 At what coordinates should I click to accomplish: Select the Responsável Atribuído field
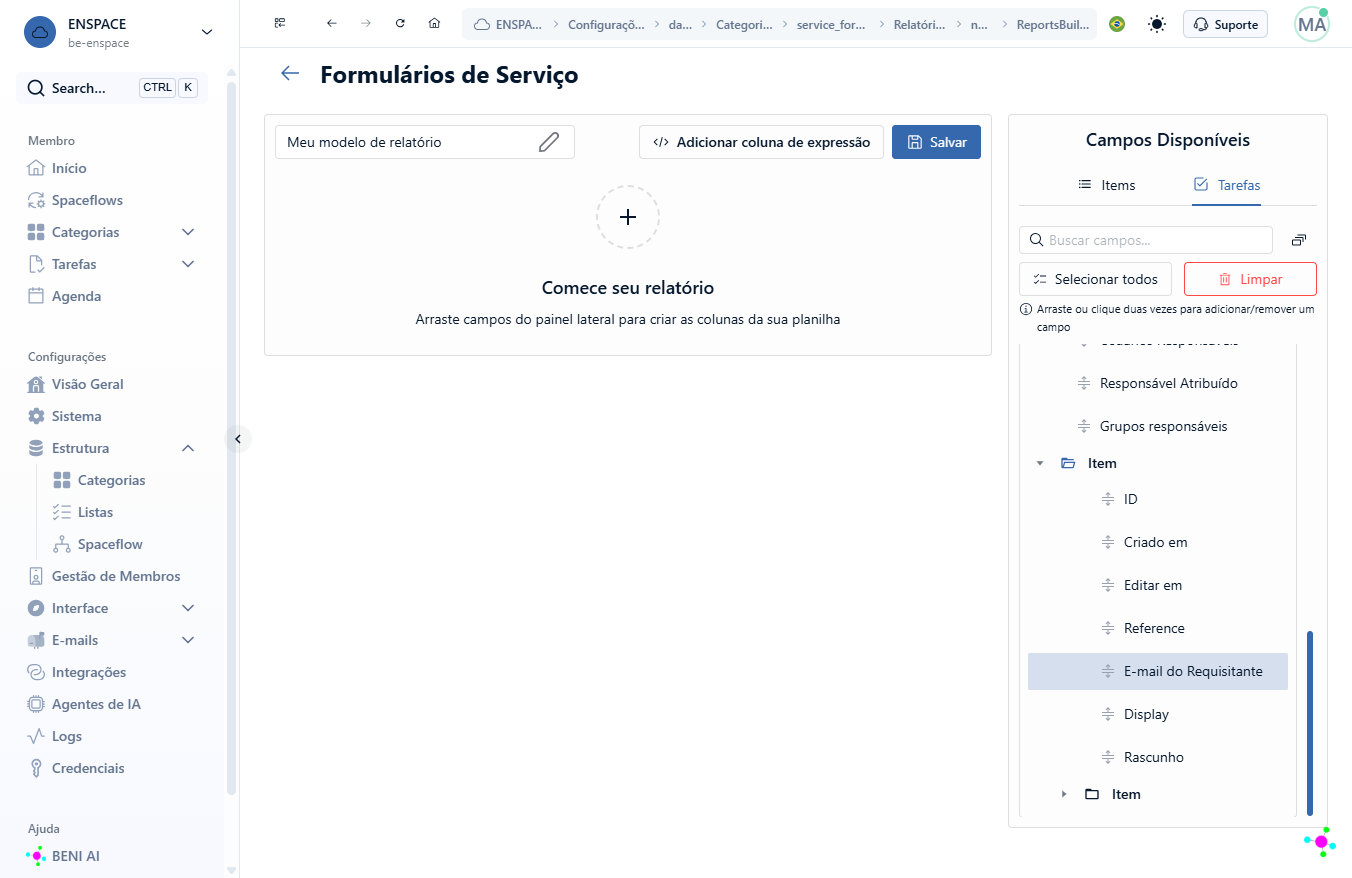click(x=1158, y=383)
